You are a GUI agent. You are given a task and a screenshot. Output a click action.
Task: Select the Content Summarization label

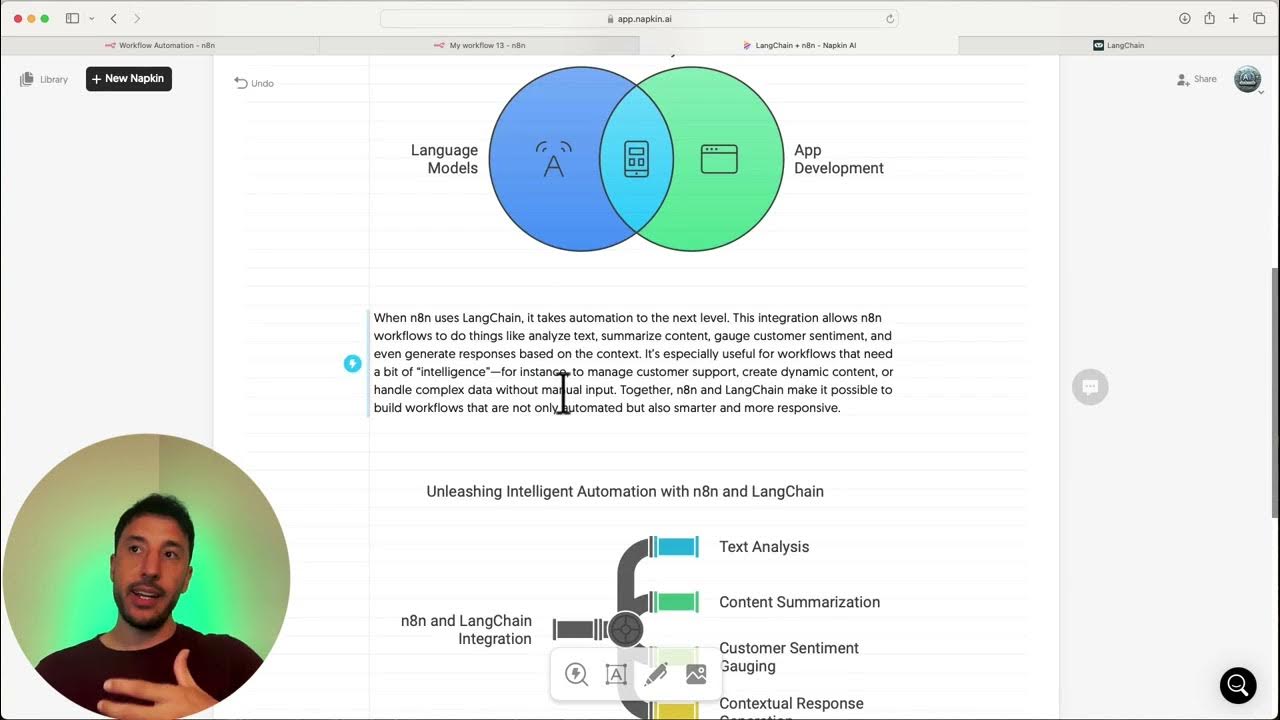pyautogui.click(x=800, y=602)
